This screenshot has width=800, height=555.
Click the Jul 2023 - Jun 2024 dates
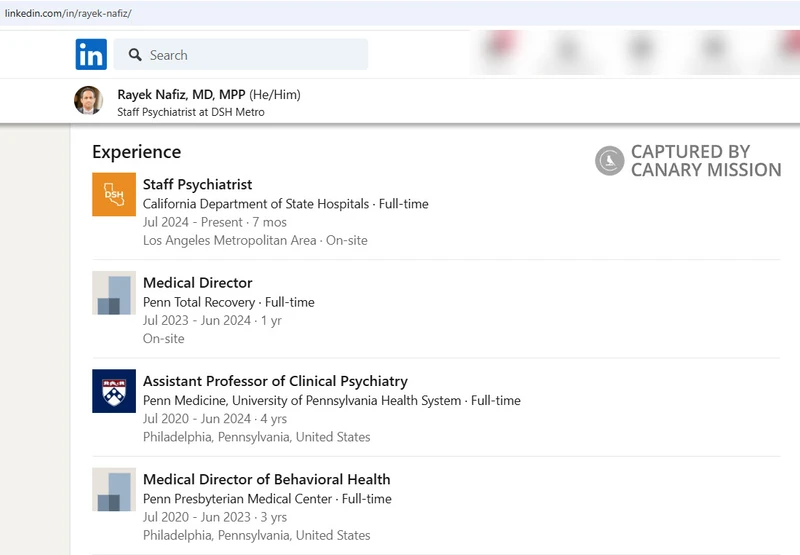[197, 320]
